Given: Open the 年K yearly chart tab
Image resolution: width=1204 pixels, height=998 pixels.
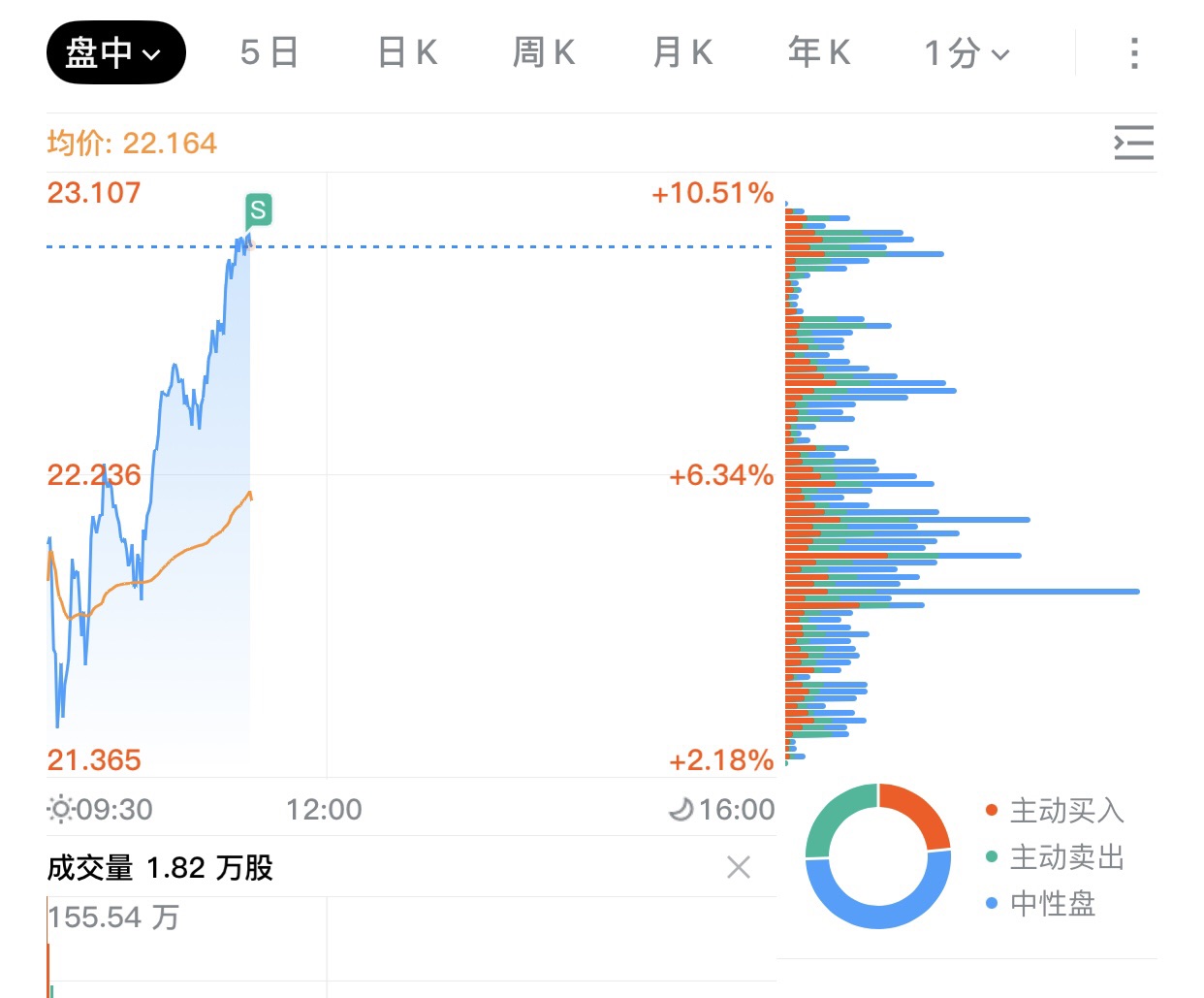Looking at the screenshot, I should pos(819,52).
